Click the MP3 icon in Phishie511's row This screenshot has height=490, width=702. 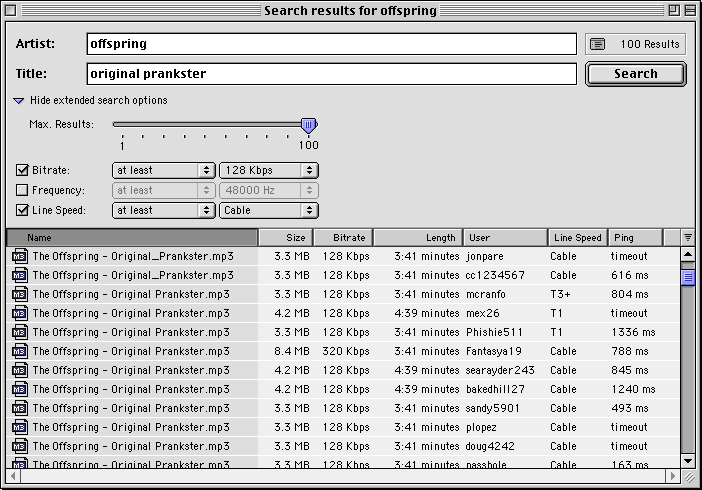click(x=20, y=332)
